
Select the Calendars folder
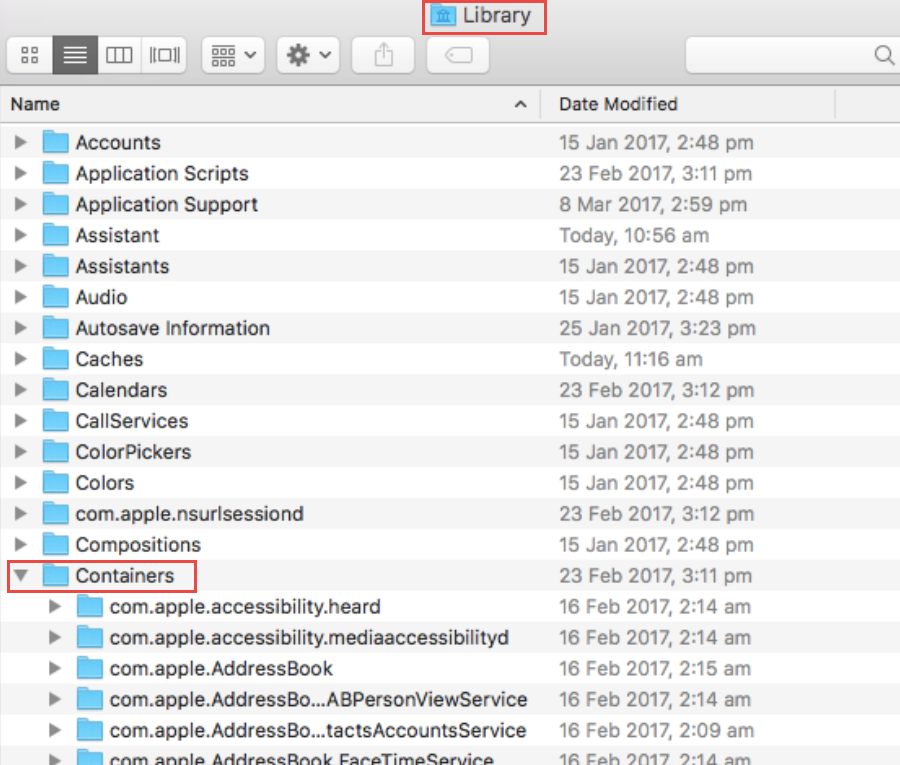[121, 391]
